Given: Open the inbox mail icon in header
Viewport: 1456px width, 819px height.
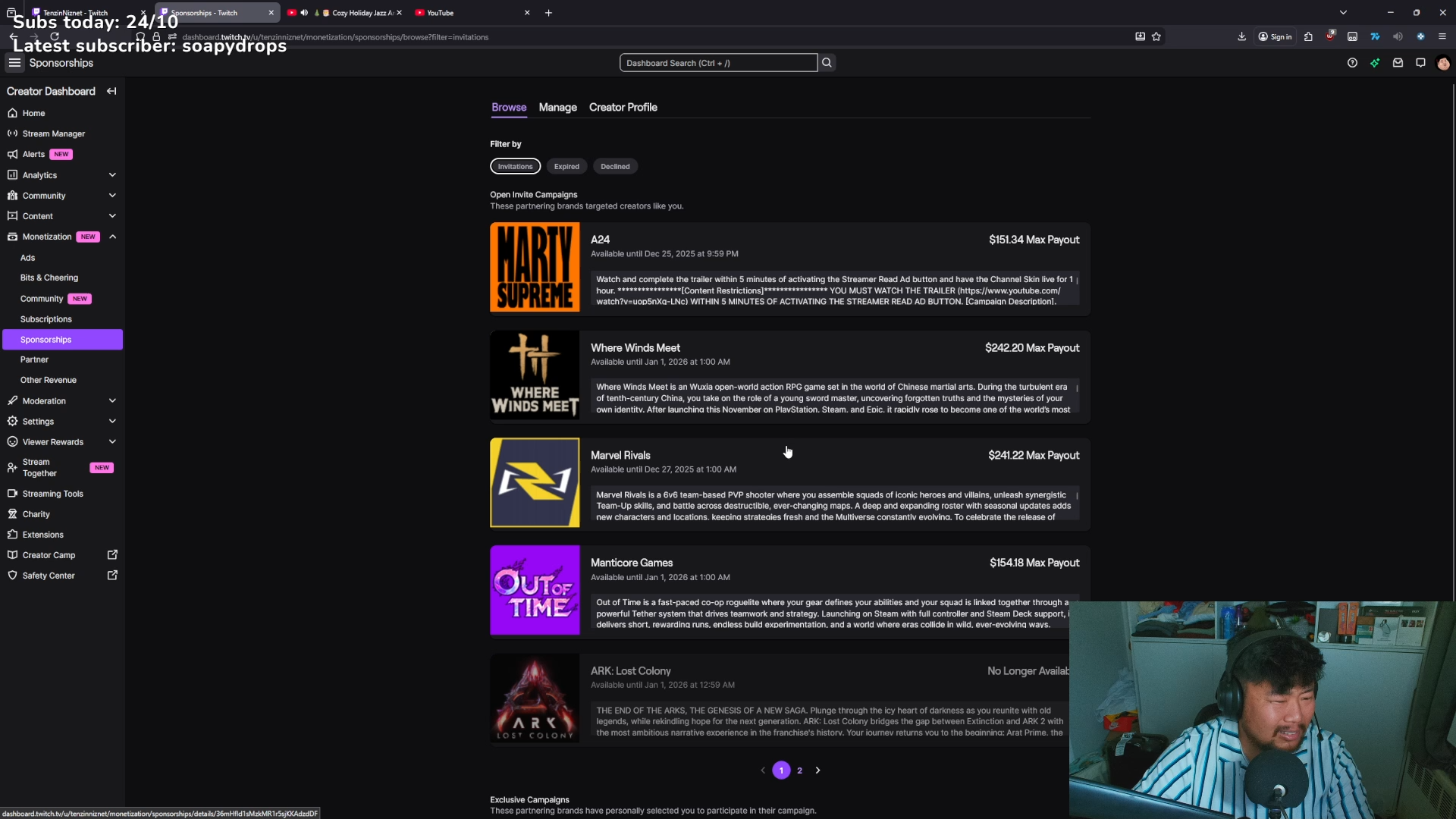Looking at the screenshot, I should click(x=1398, y=63).
